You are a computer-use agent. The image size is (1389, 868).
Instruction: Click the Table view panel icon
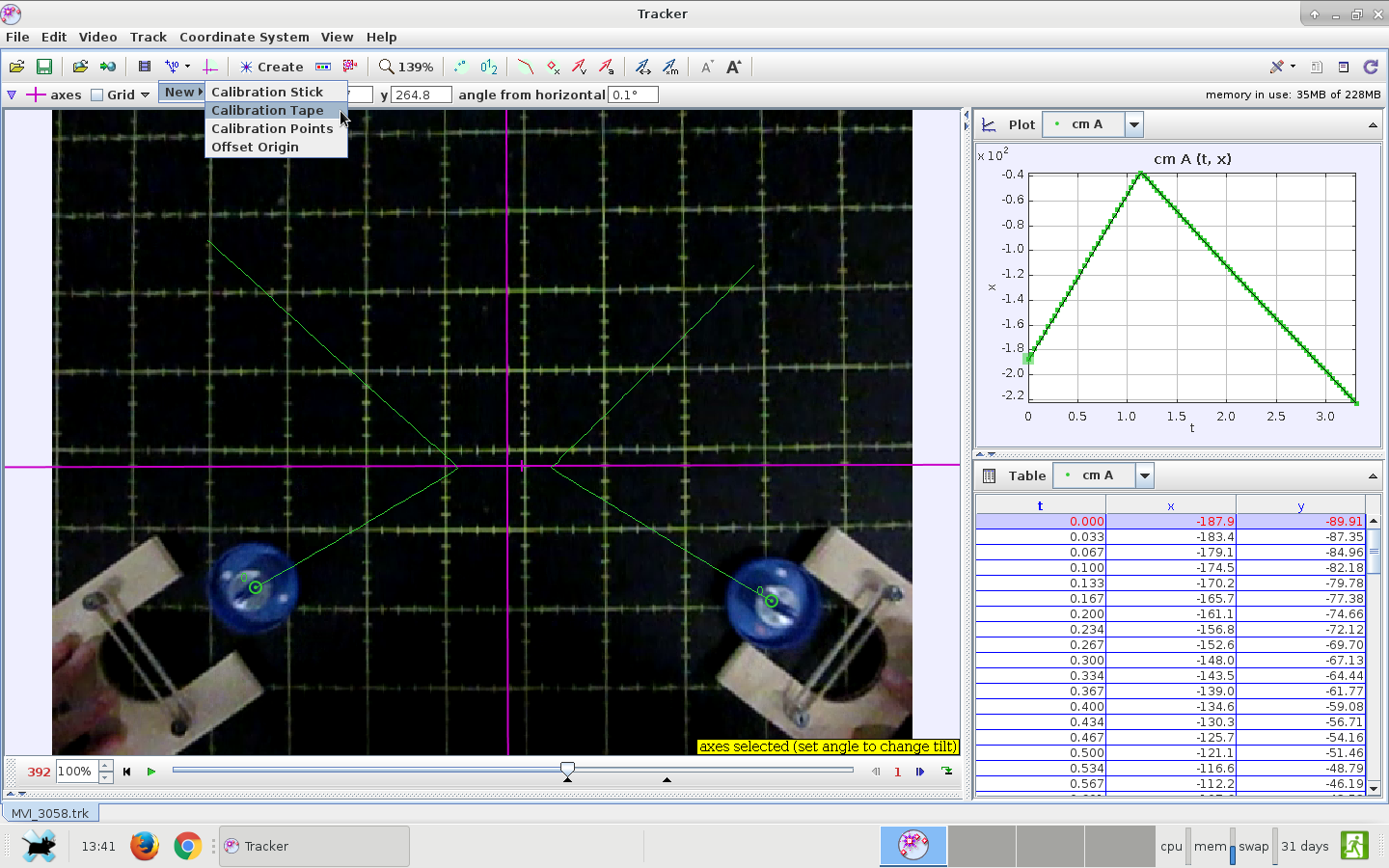coord(989,475)
